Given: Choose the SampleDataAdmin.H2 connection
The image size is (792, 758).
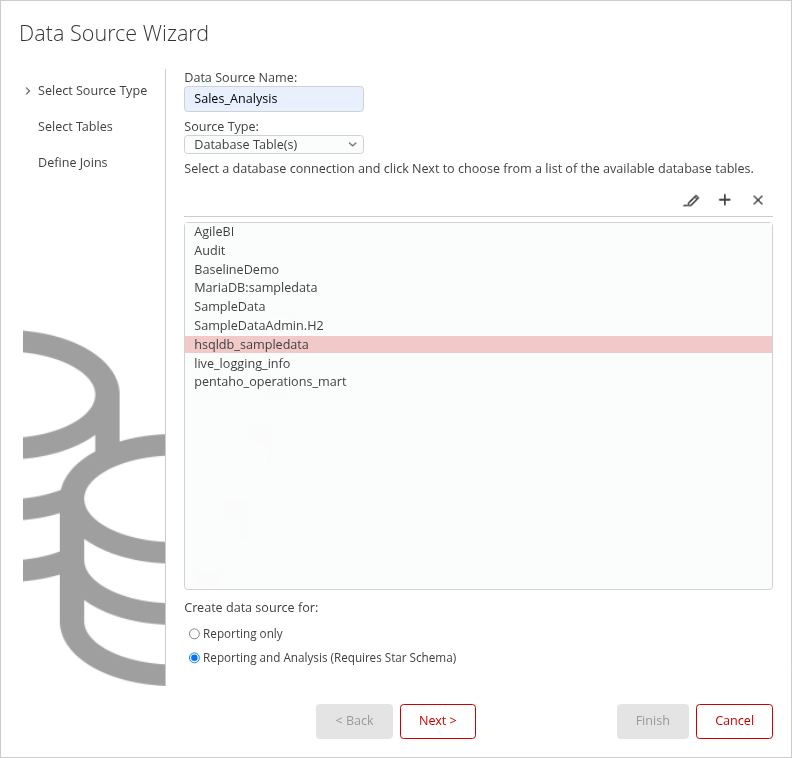Looking at the screenshot, I should click(258, 326).
